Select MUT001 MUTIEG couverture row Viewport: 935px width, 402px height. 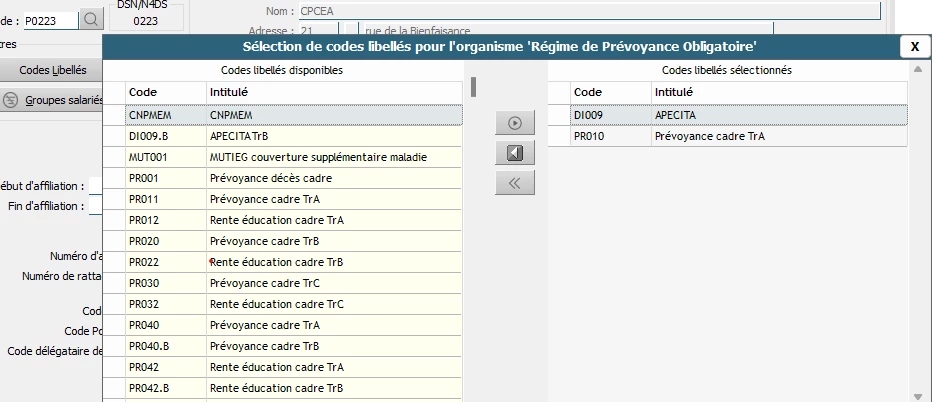[294, 157]
